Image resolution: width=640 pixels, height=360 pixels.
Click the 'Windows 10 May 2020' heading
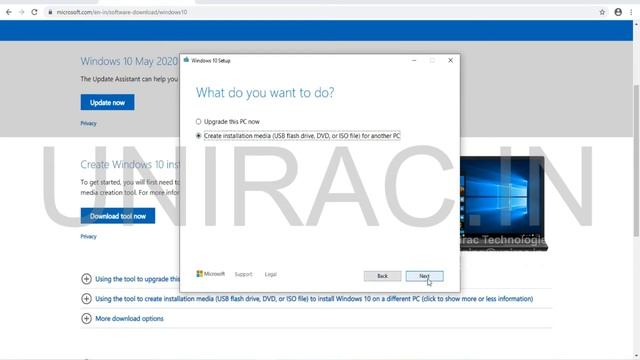tap(129, 61)
